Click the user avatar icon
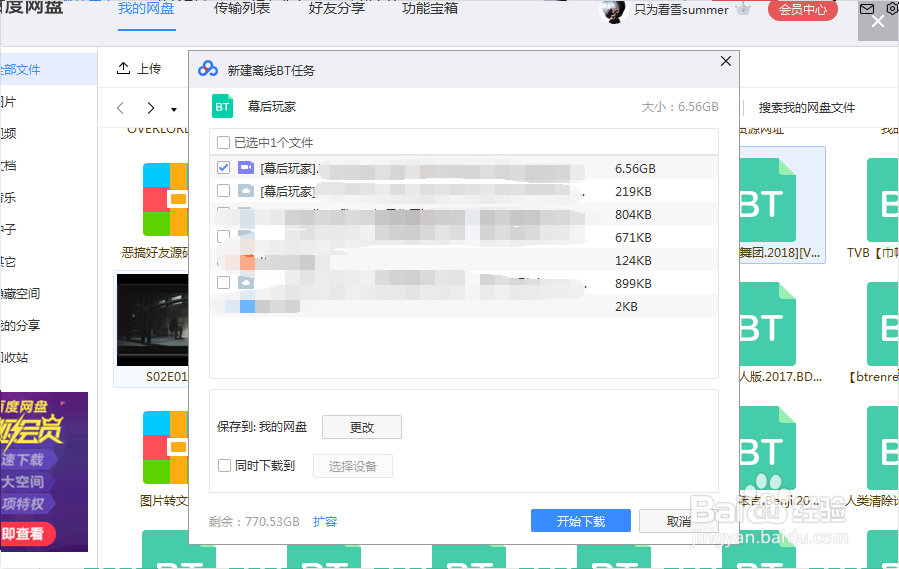Screen dimensions: 899x569 coord(613,11)
